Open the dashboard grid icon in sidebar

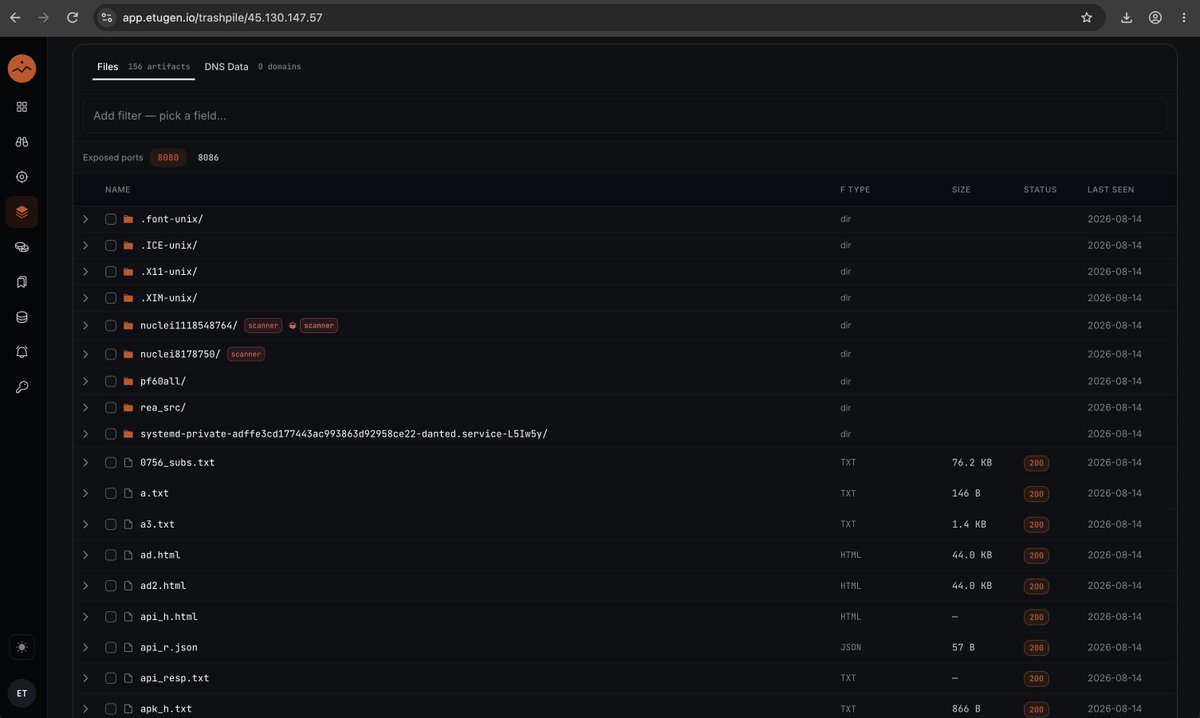coord(22,107)
